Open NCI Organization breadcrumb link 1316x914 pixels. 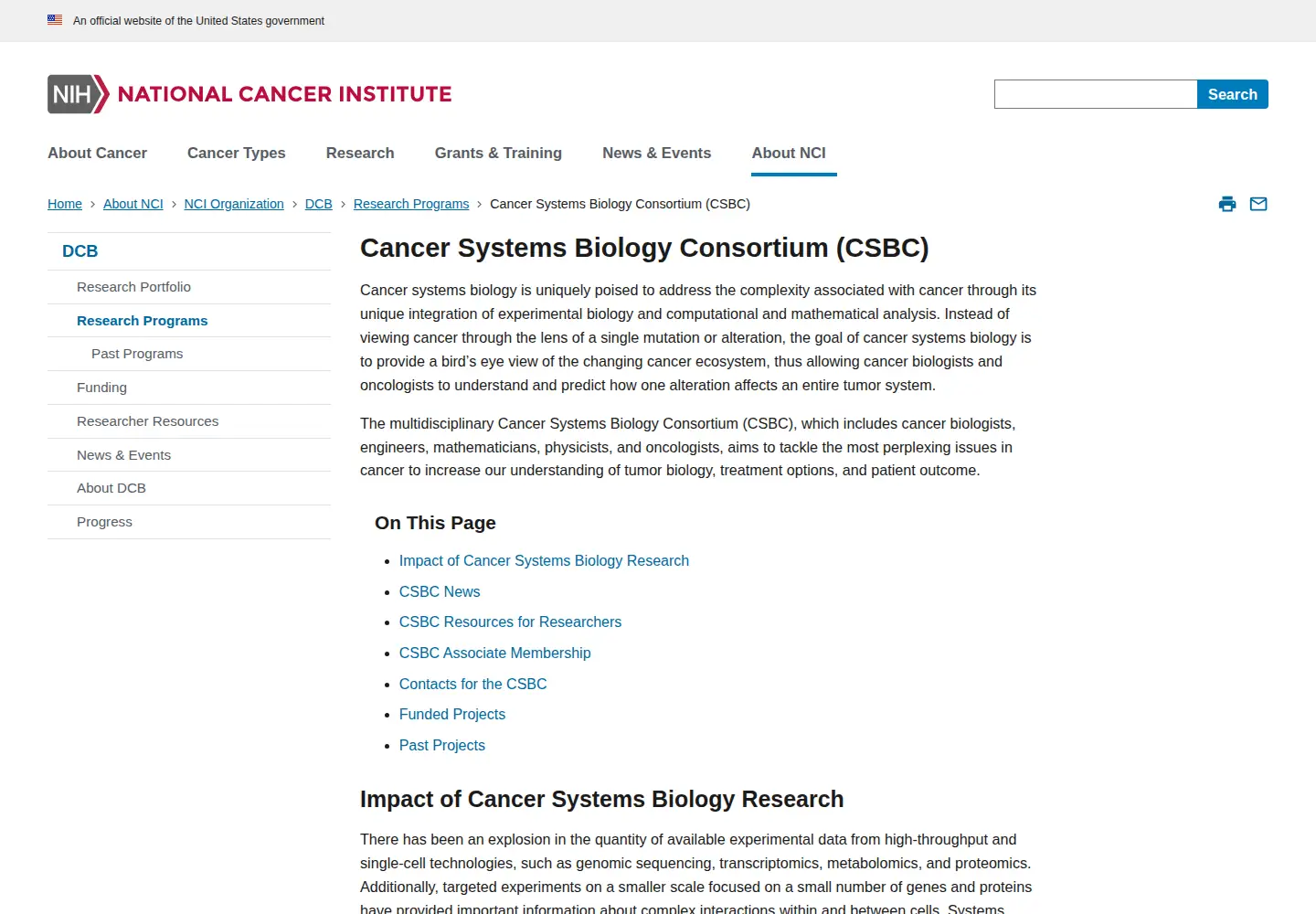pos(234,204)
